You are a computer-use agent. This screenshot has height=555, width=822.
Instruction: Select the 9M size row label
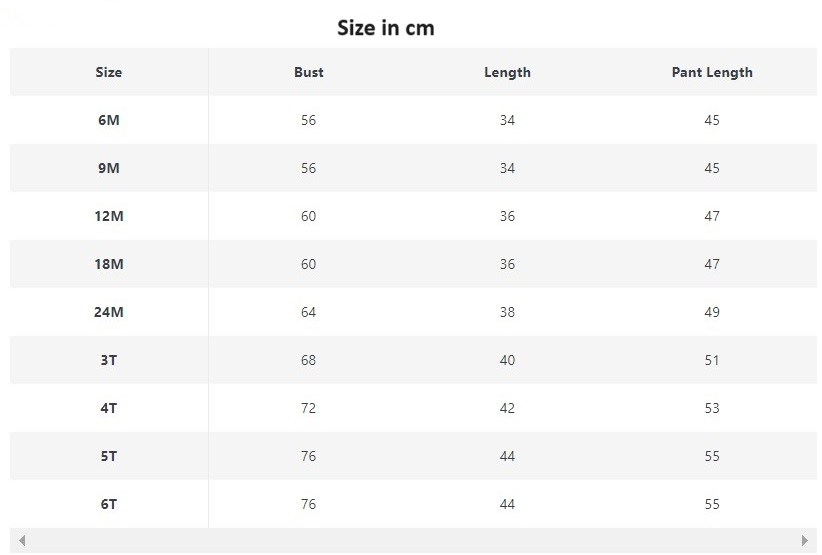109,168
